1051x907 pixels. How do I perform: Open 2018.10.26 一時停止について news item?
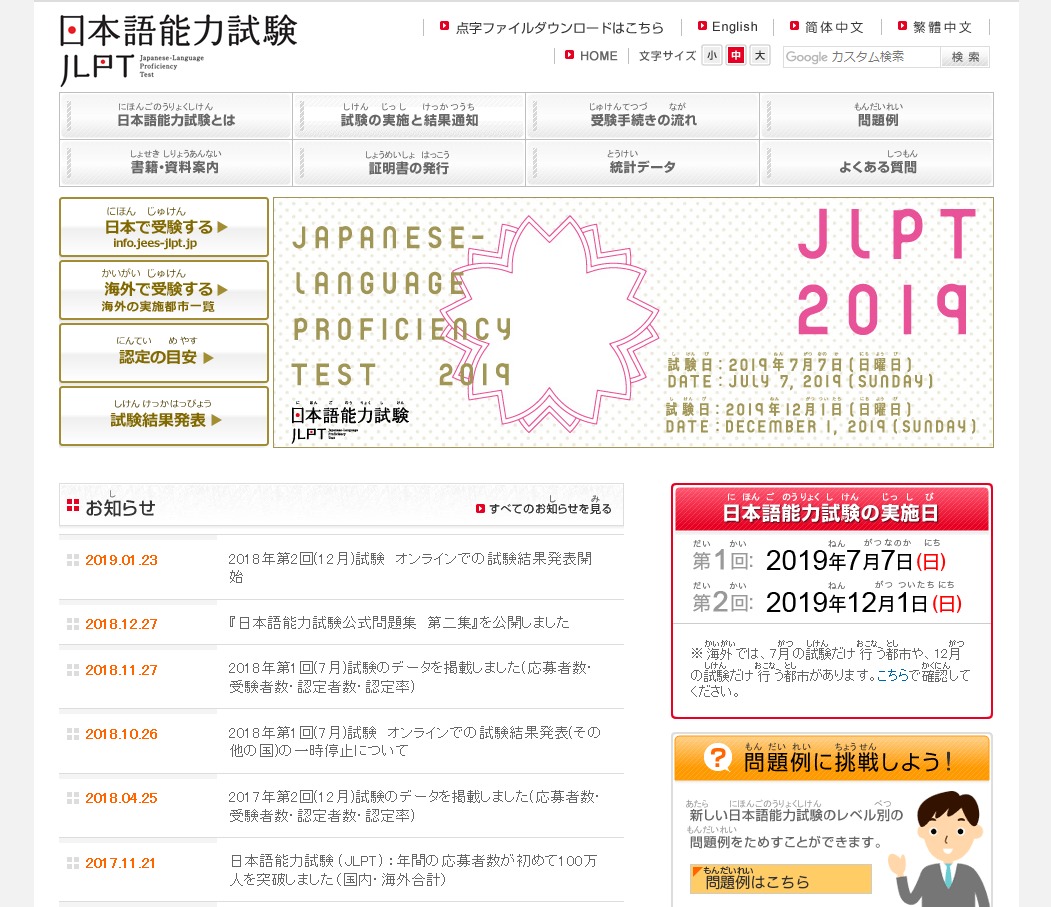coord(414,741)
